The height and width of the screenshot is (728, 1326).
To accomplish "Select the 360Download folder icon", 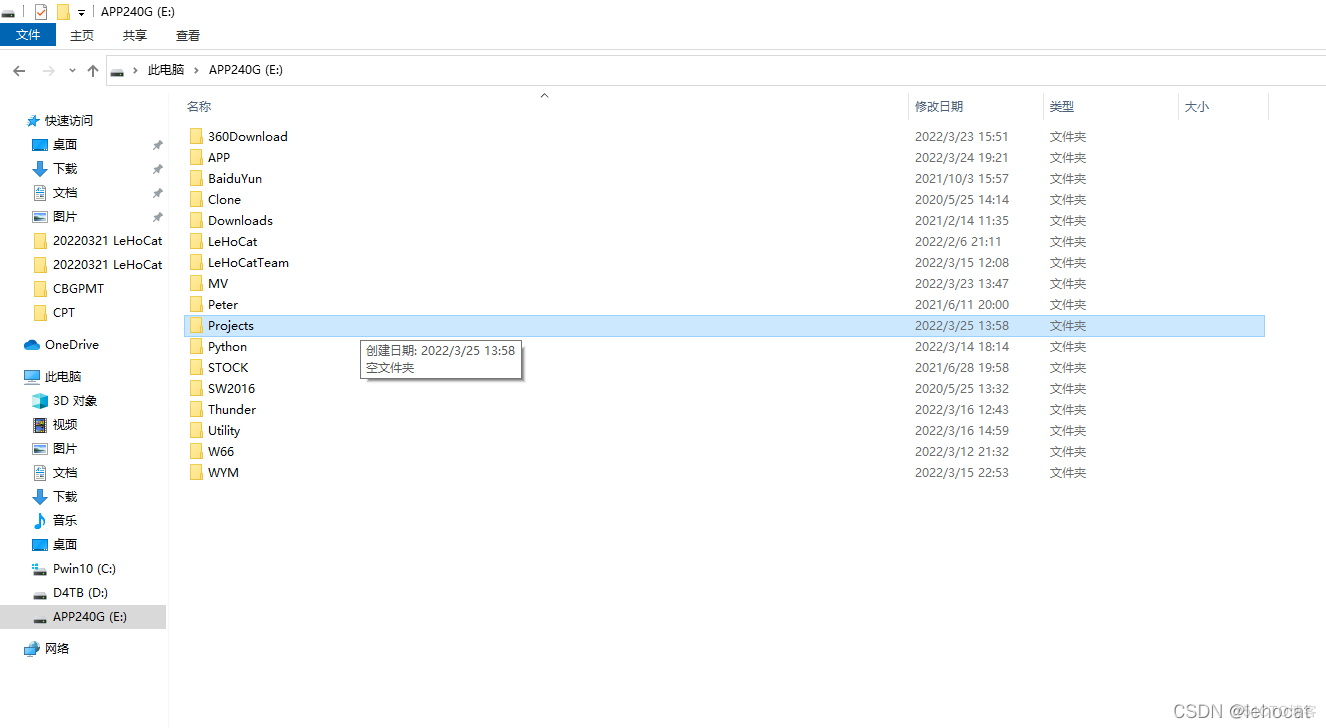I will pyautogui.click(x=196, y=136).
